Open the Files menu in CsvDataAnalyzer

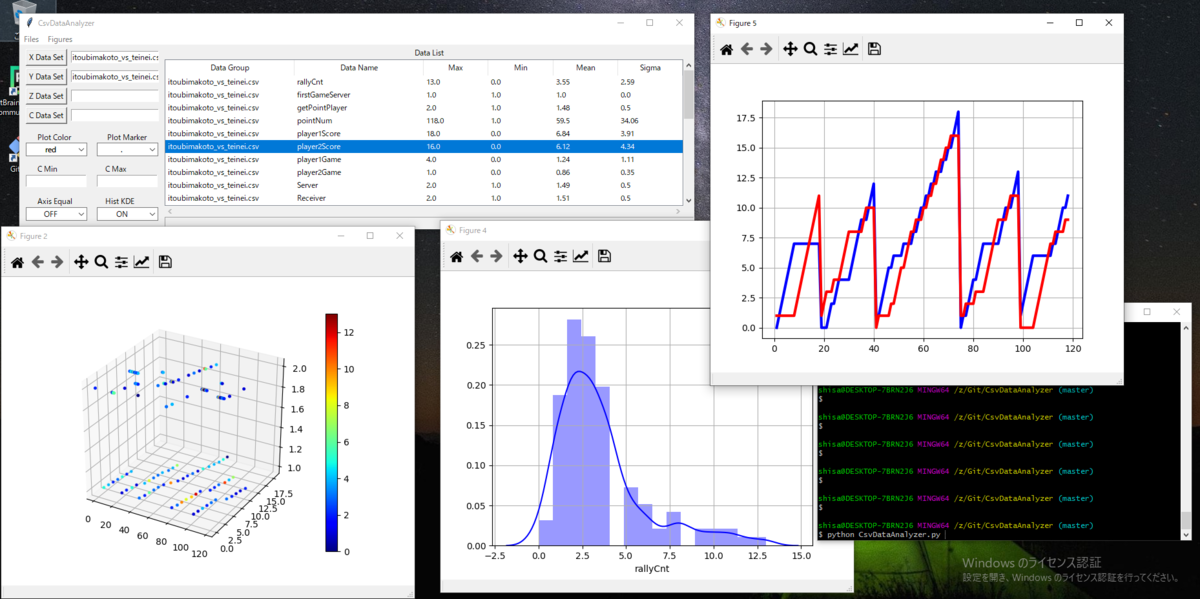31,39
